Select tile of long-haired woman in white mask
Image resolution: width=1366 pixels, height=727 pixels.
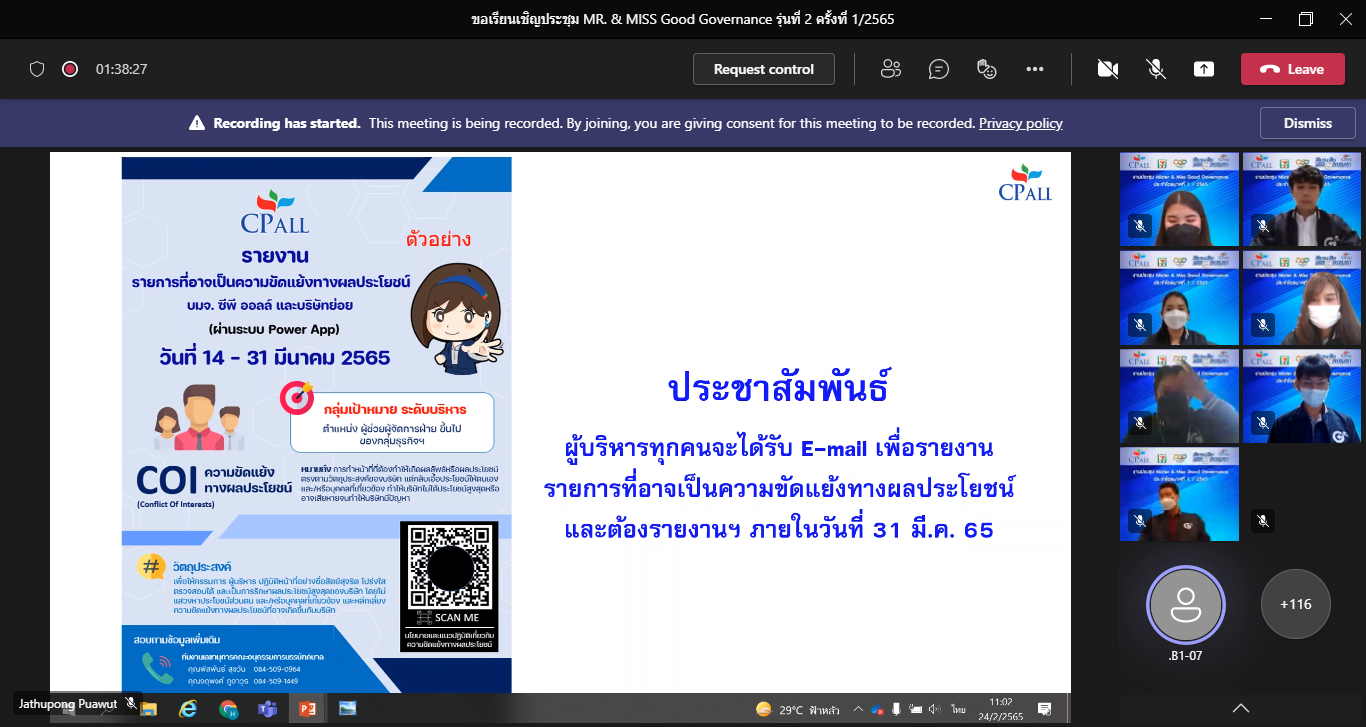pyautogui.click(x=1302, y=297)
